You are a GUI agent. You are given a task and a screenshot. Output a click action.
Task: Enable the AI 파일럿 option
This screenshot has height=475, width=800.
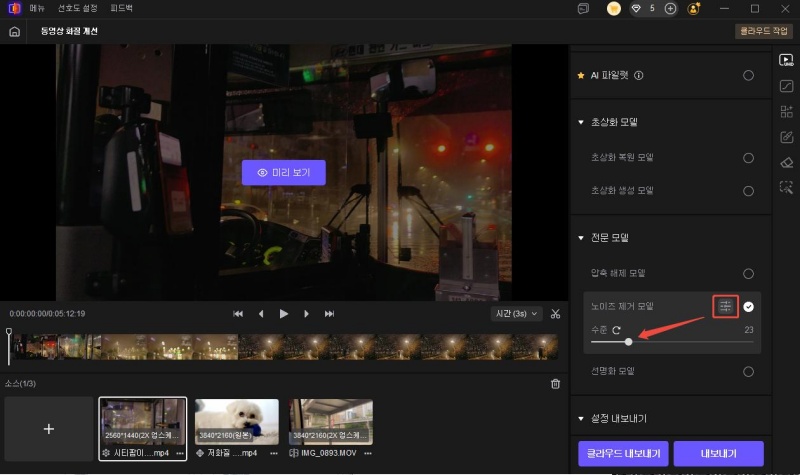748,75
